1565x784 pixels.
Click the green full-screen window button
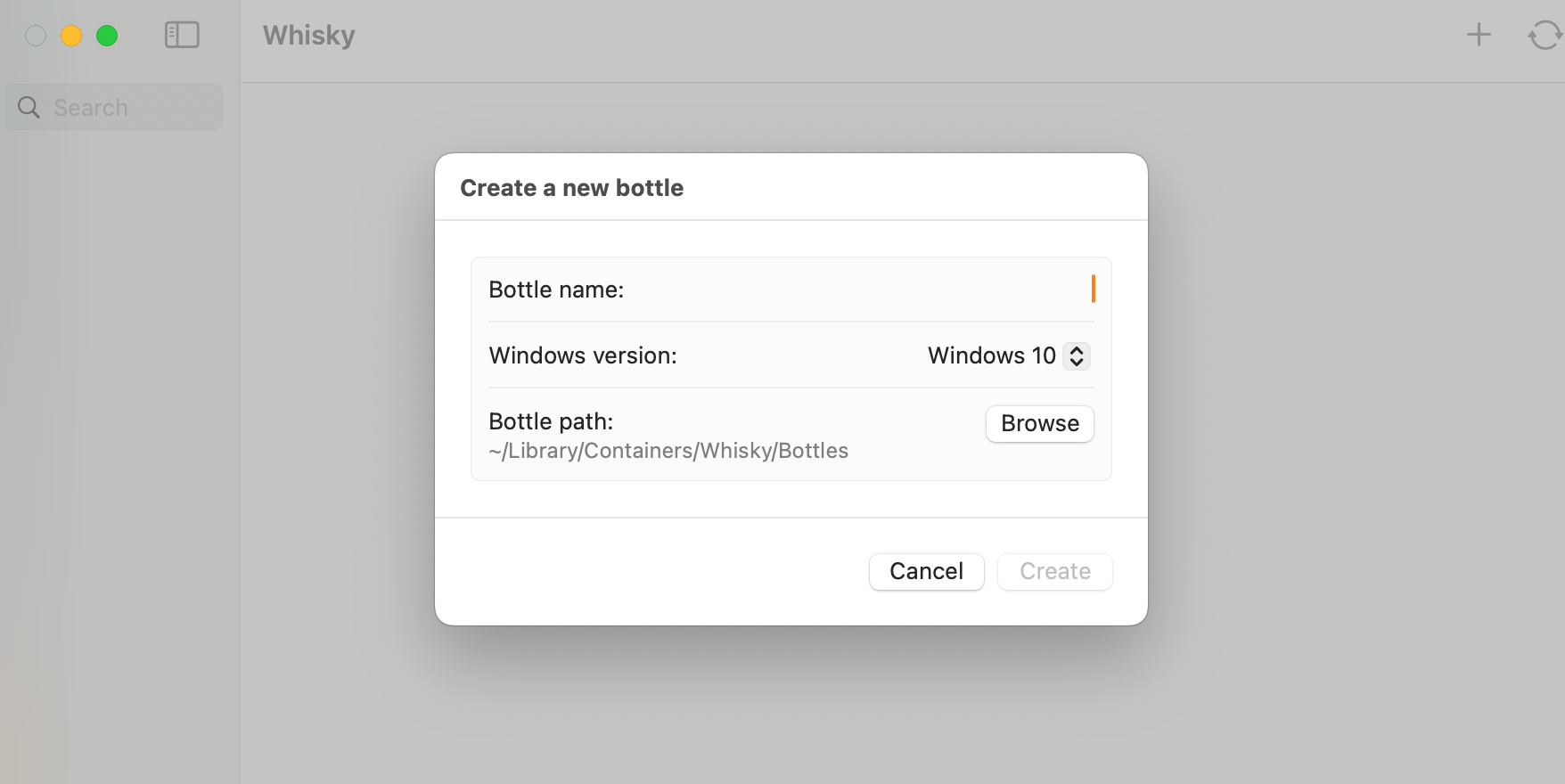(x=107, y=36)
